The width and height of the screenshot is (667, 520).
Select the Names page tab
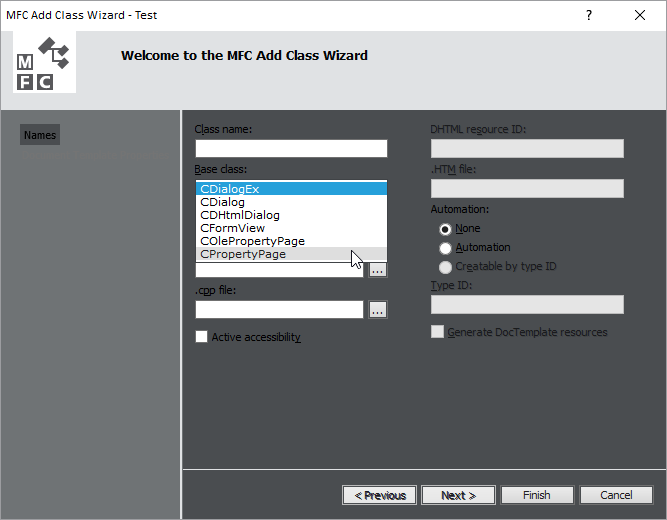(40, 135)
